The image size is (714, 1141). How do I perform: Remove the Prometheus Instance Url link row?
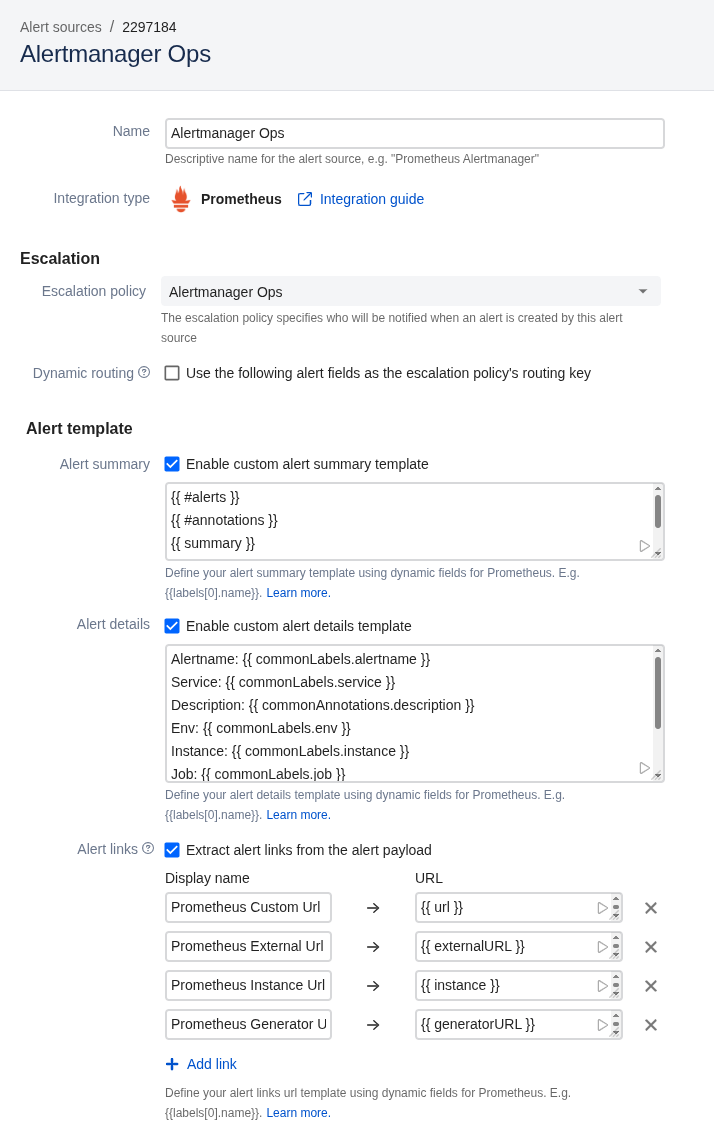click(651, 986)
